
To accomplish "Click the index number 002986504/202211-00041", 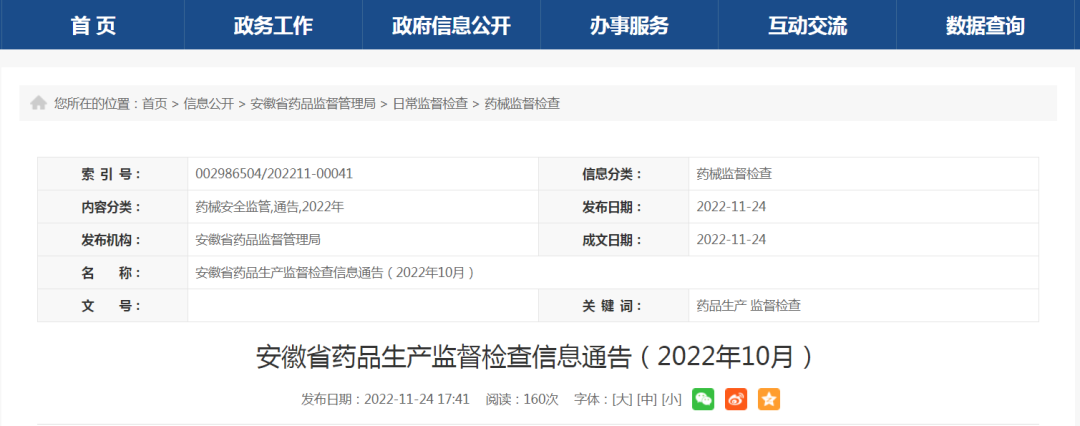I will pos(274,174).
